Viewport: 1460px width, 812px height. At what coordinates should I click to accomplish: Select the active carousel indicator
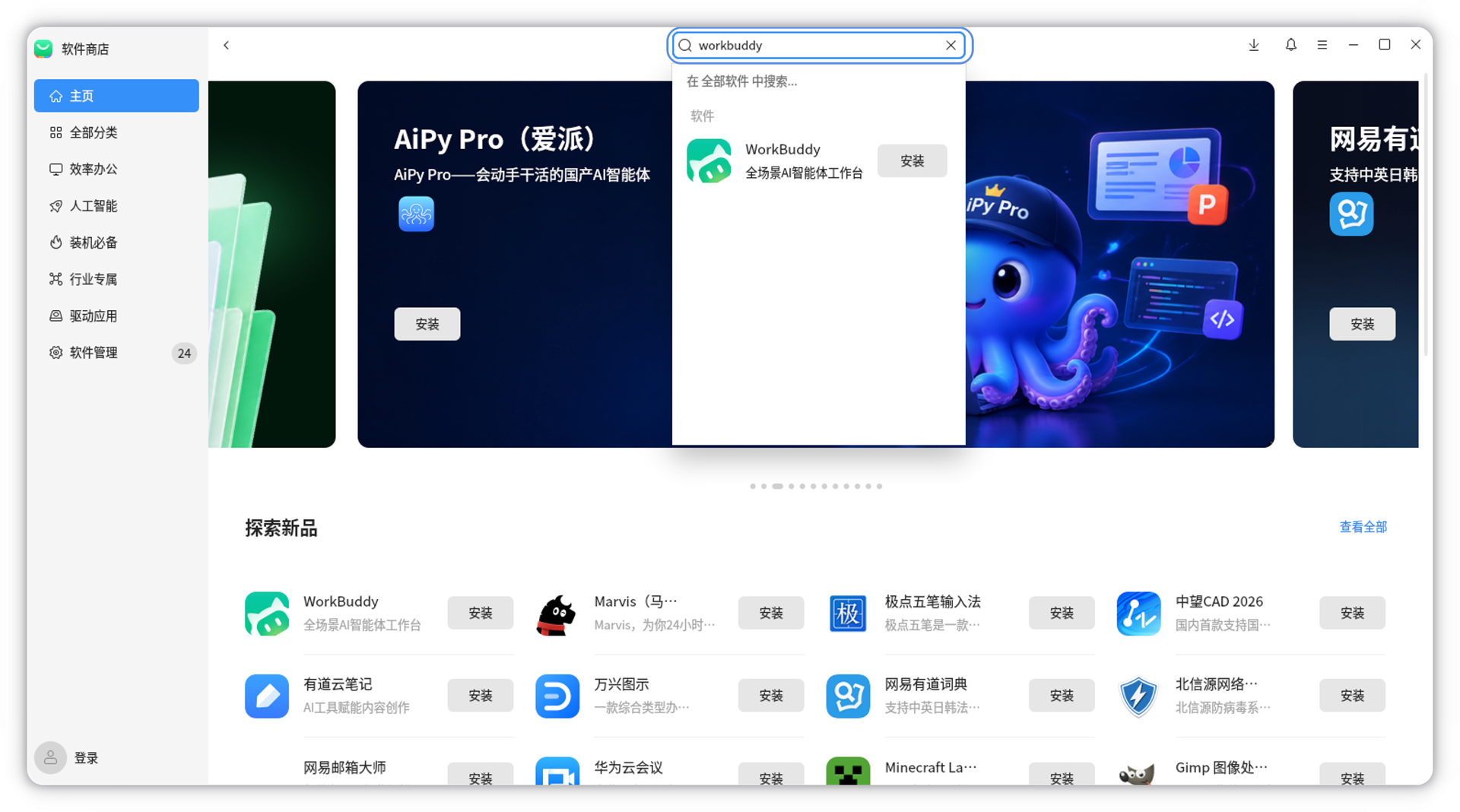(778, 487)
